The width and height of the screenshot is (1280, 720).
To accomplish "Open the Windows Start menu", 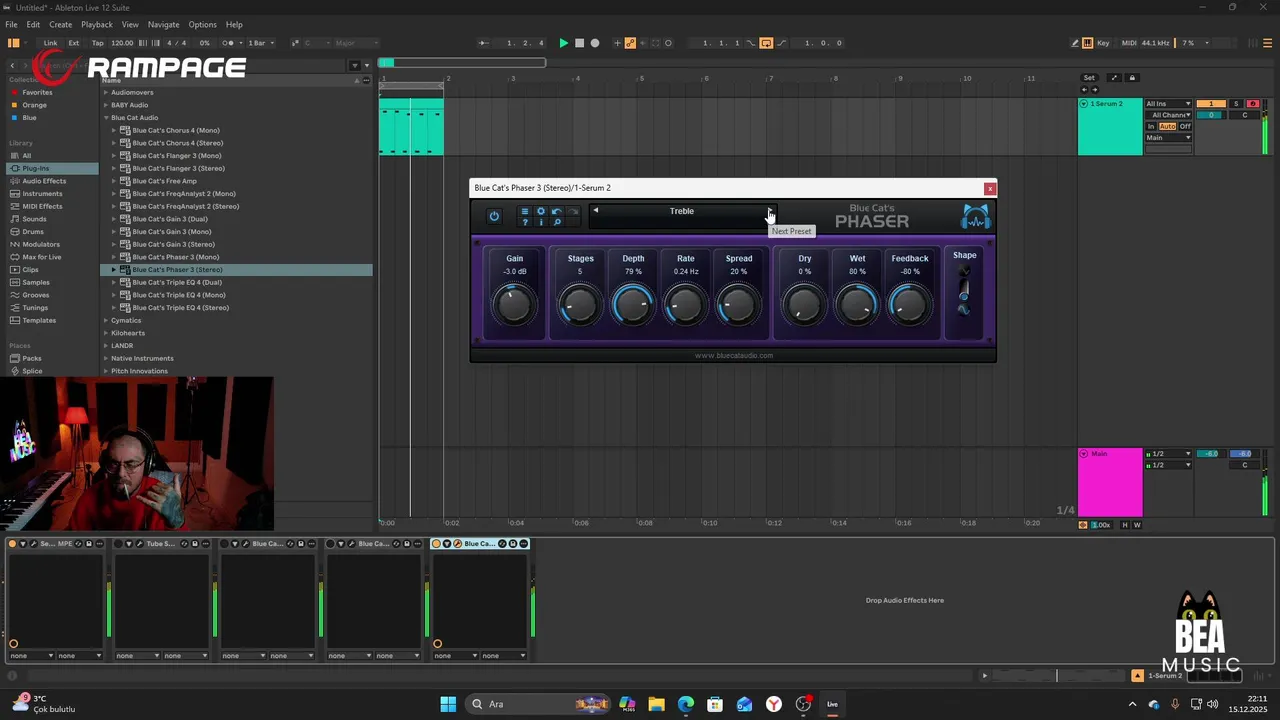I will pos(448,704).
